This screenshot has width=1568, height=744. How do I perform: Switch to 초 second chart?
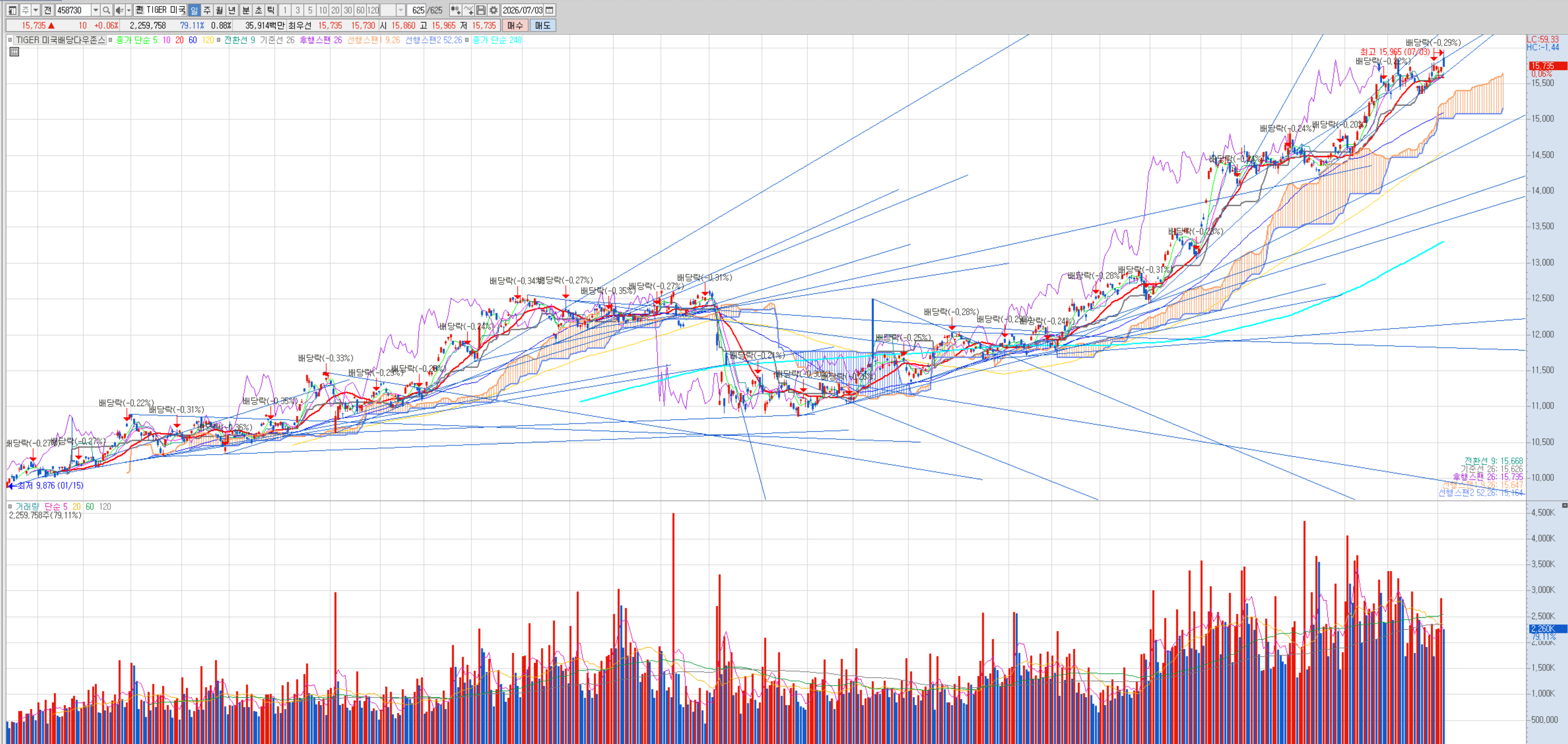[x=258, y=11]
